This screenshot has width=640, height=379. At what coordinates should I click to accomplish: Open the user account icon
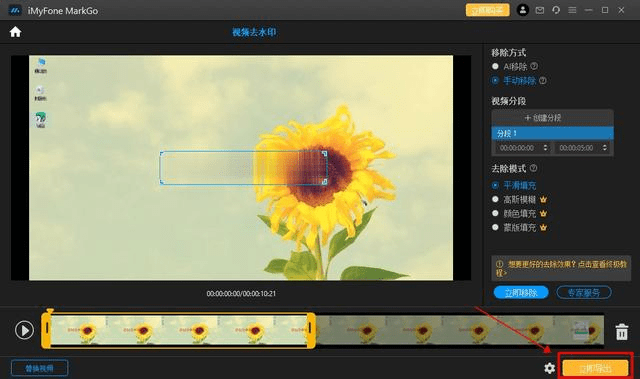tap(523, 10)
